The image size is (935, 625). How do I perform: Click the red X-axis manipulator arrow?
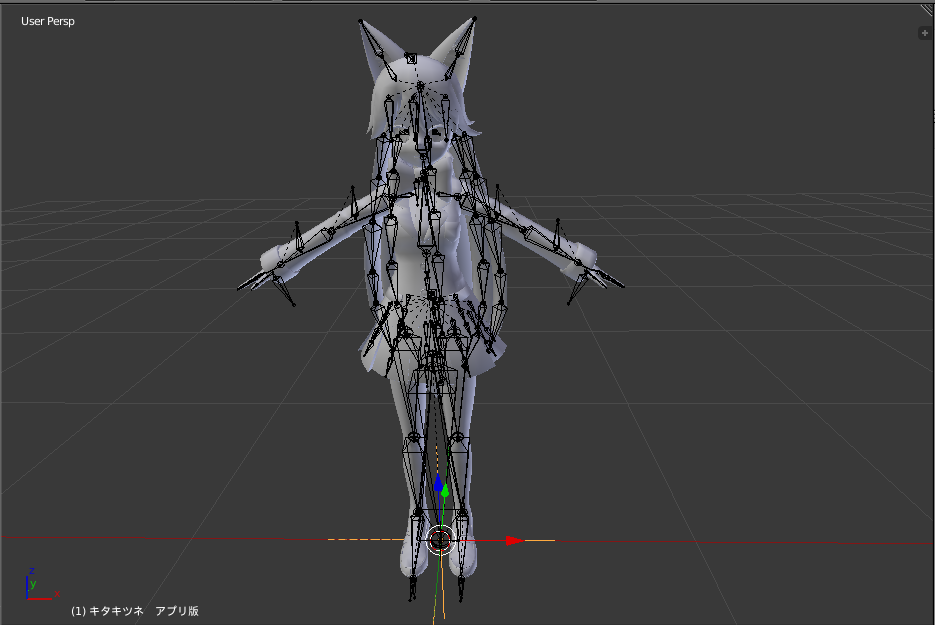click(x=515, y=541)
